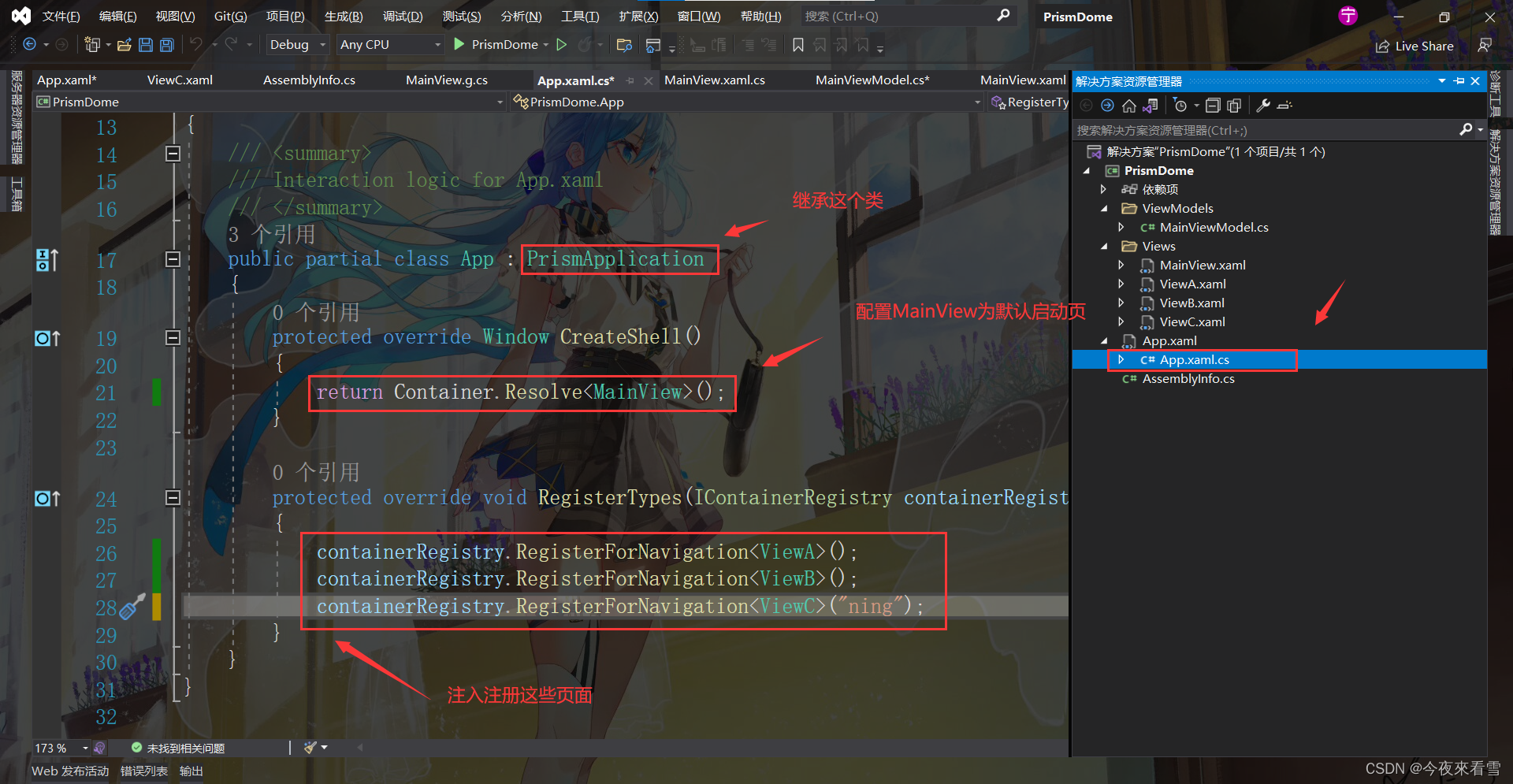Click the 未找到相关问题 status indicator
Screen dimensions: 1513x784
click(x=178, y=748)
